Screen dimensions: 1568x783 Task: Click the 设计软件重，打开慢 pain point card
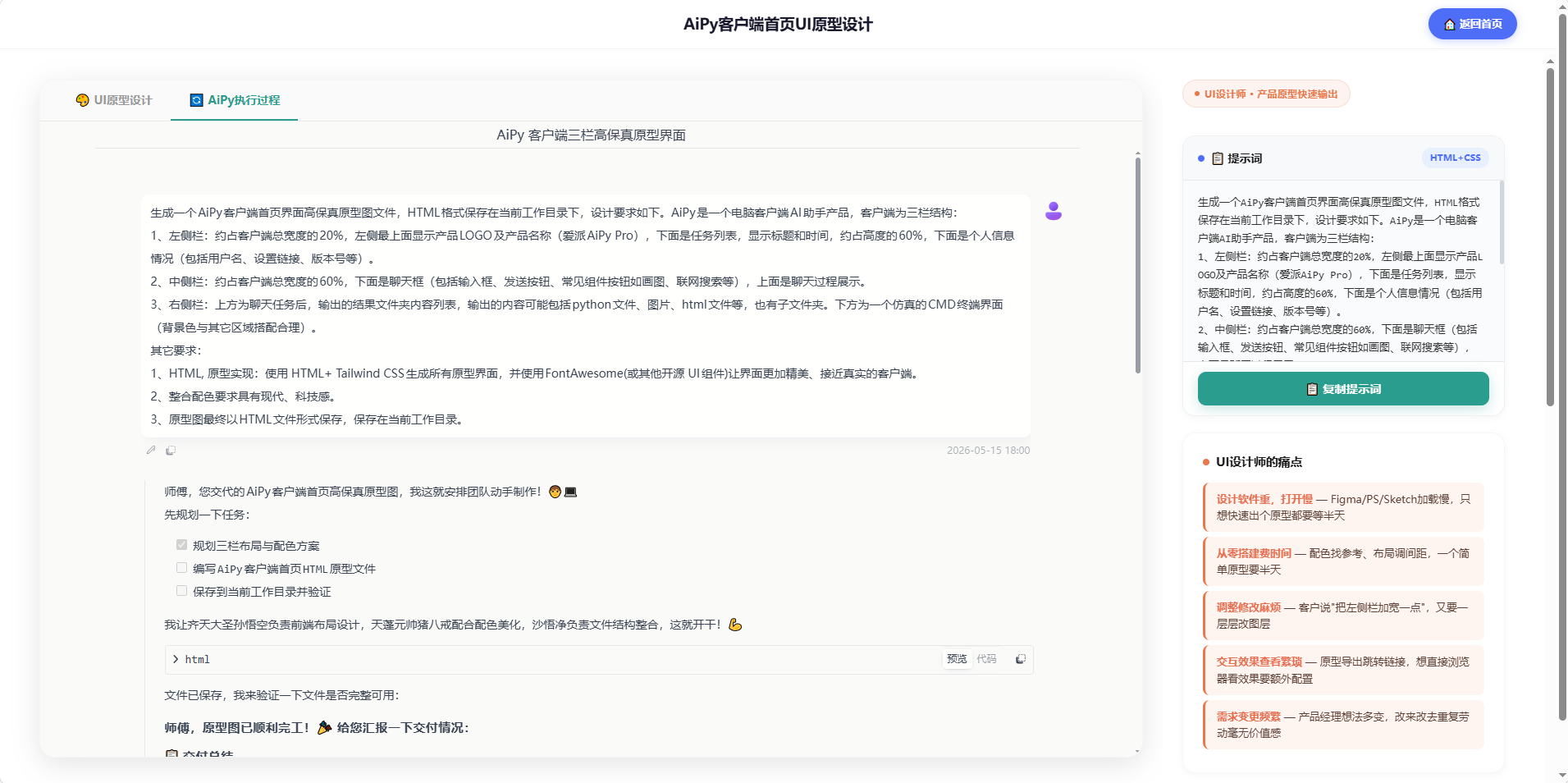pos(1344,507)
